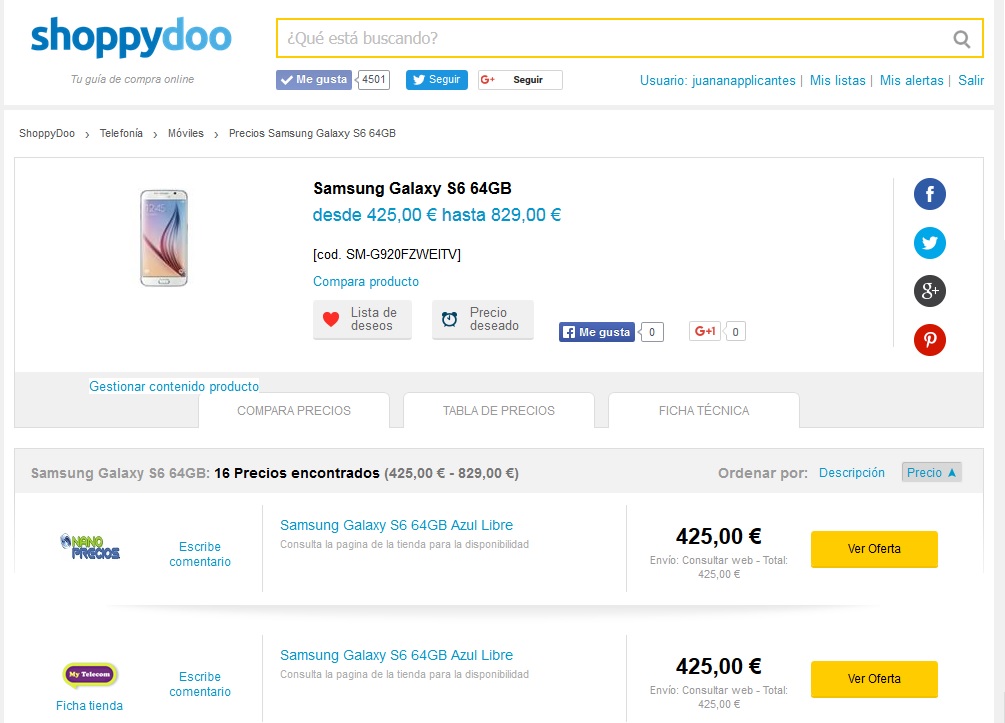This screenshot has width=1005, height=723.
Task: Open the Compara producto link
Action: coord(366,282)
